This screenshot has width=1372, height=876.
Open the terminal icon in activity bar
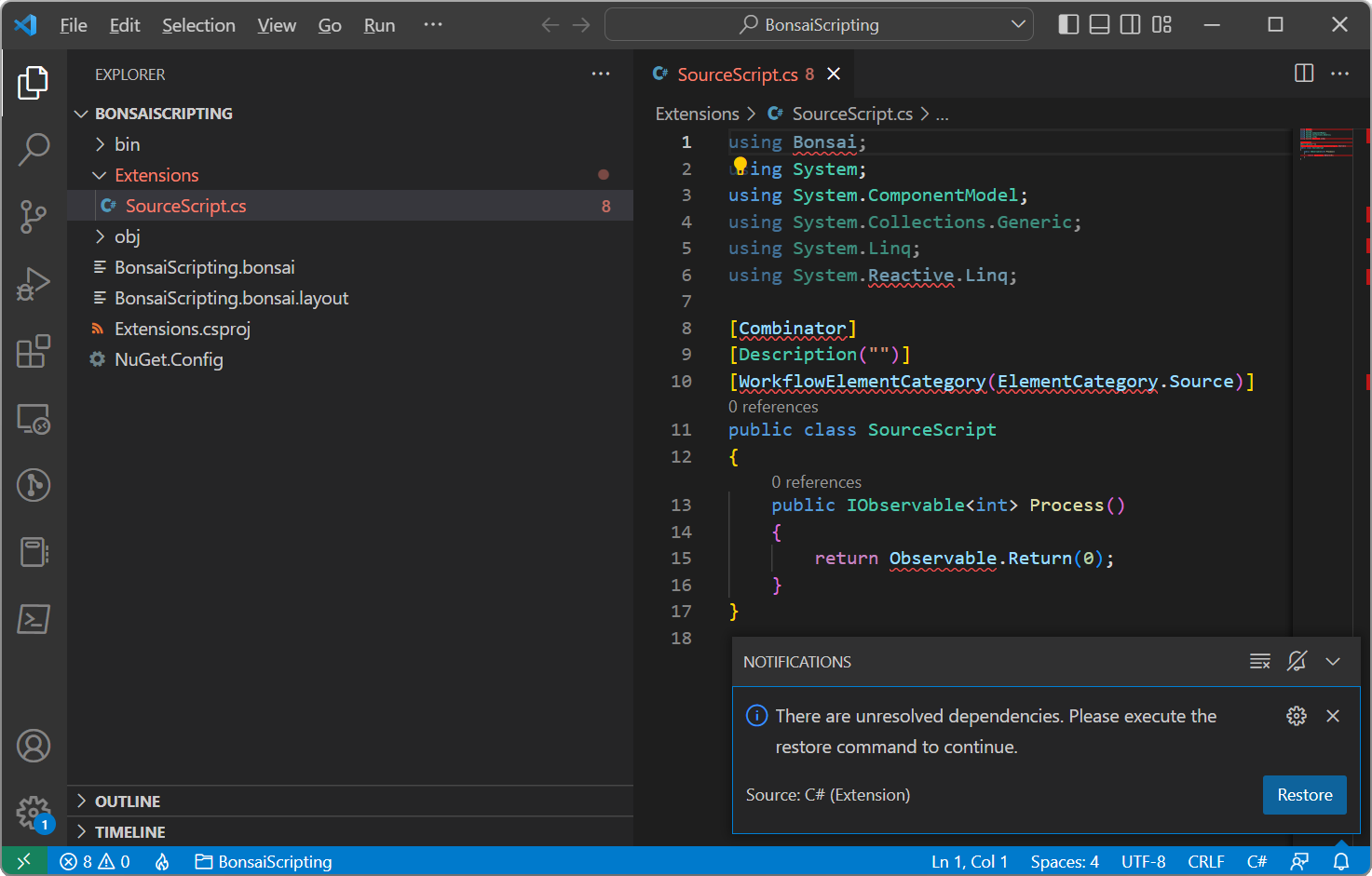pyautogui.click(x=34, y=619)
